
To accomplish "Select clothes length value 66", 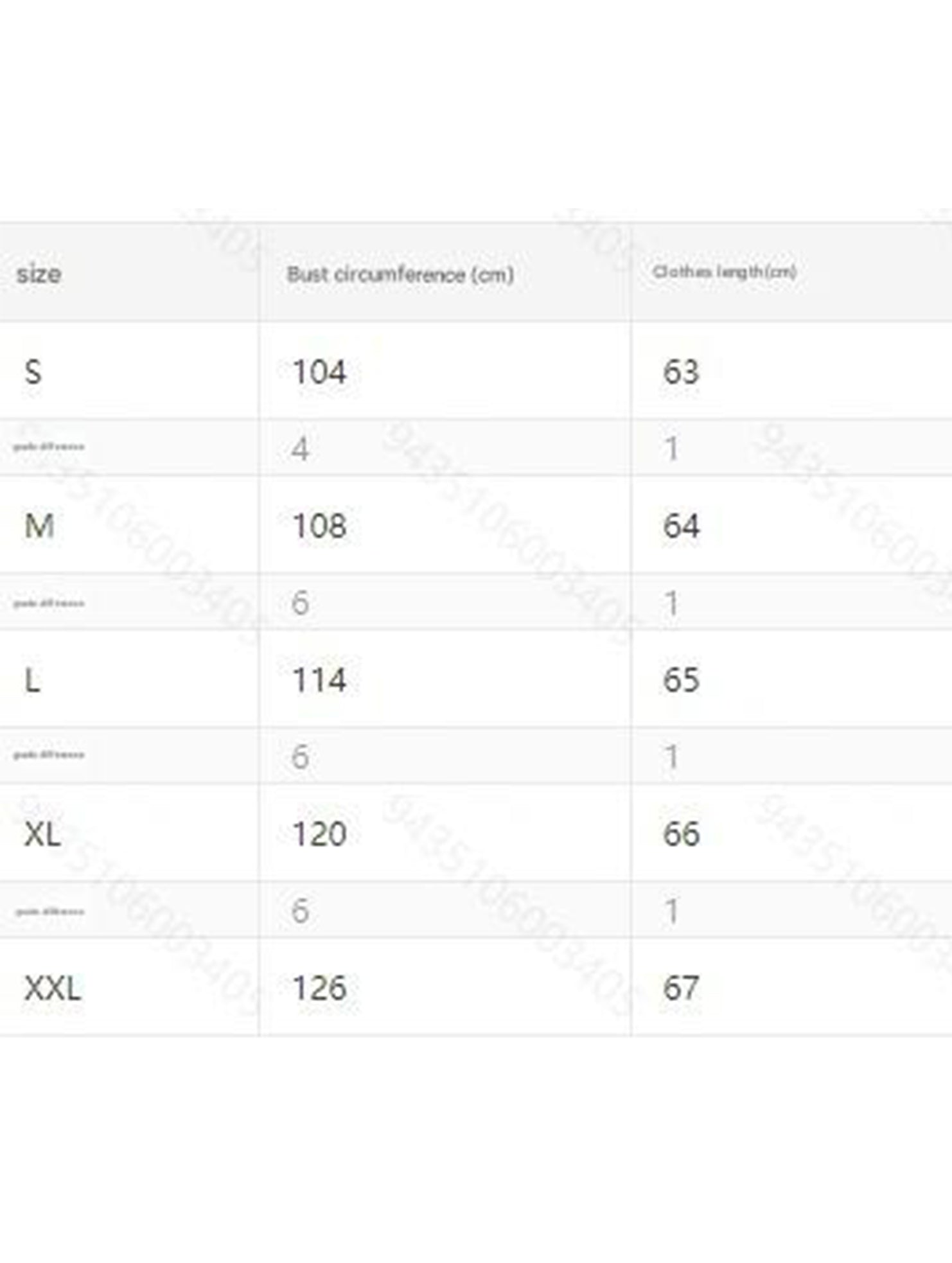I will 681,835.
